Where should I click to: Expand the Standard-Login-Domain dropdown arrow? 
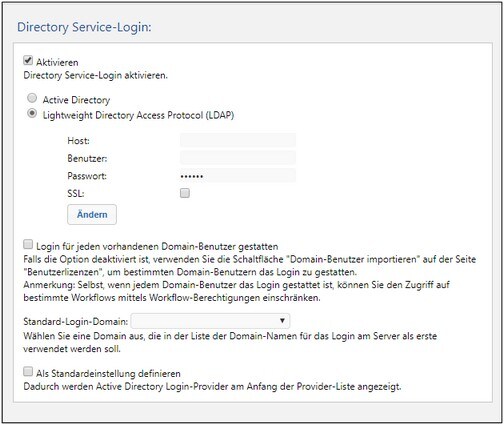[x=282, y=321]
